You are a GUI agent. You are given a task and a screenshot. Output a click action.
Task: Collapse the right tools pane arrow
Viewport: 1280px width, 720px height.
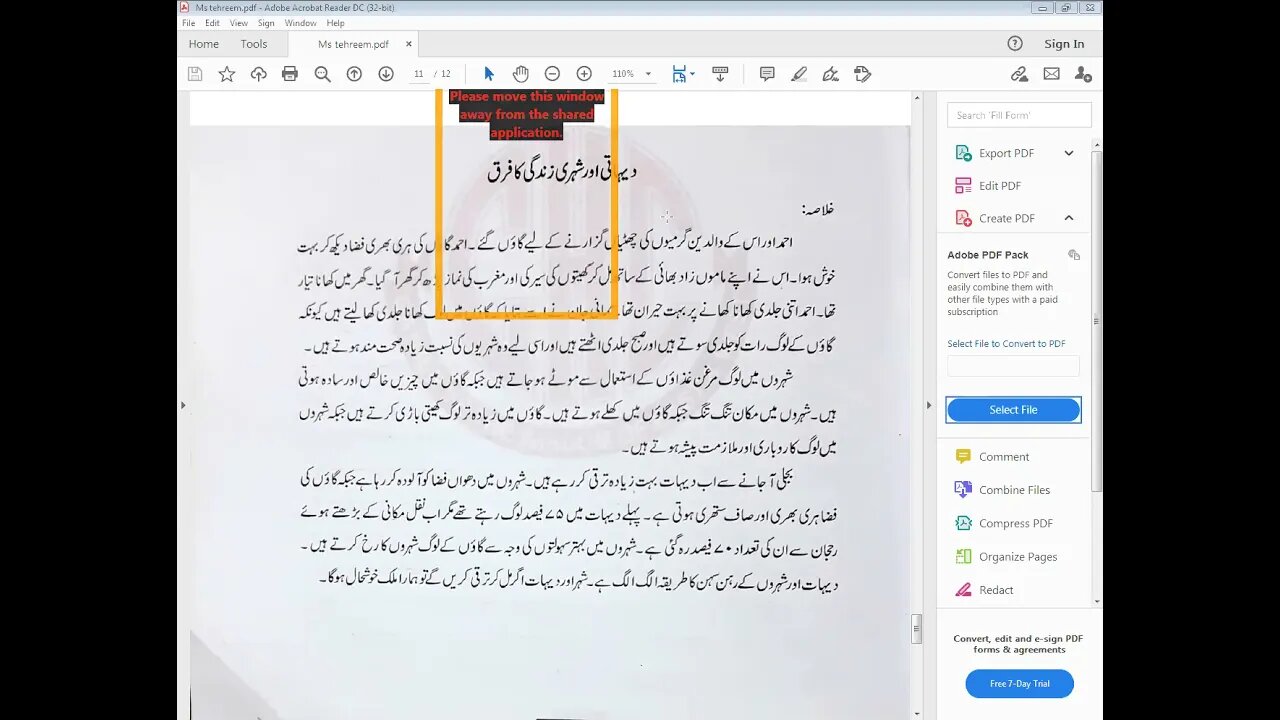point(928,405)
